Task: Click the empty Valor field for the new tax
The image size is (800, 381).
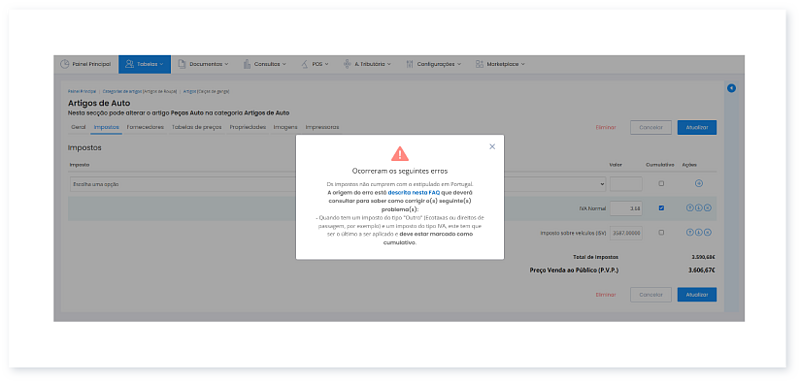Action: (626, 184)
